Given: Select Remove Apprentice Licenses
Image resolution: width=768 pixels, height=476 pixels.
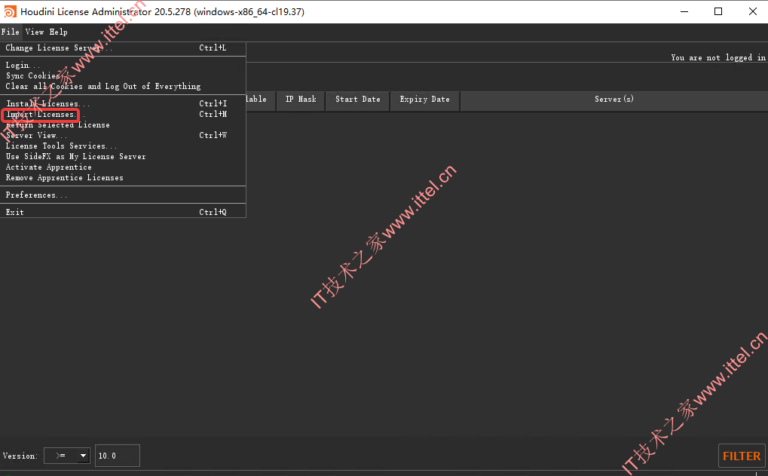Looking at the screenshot, I should coord(65,178).
